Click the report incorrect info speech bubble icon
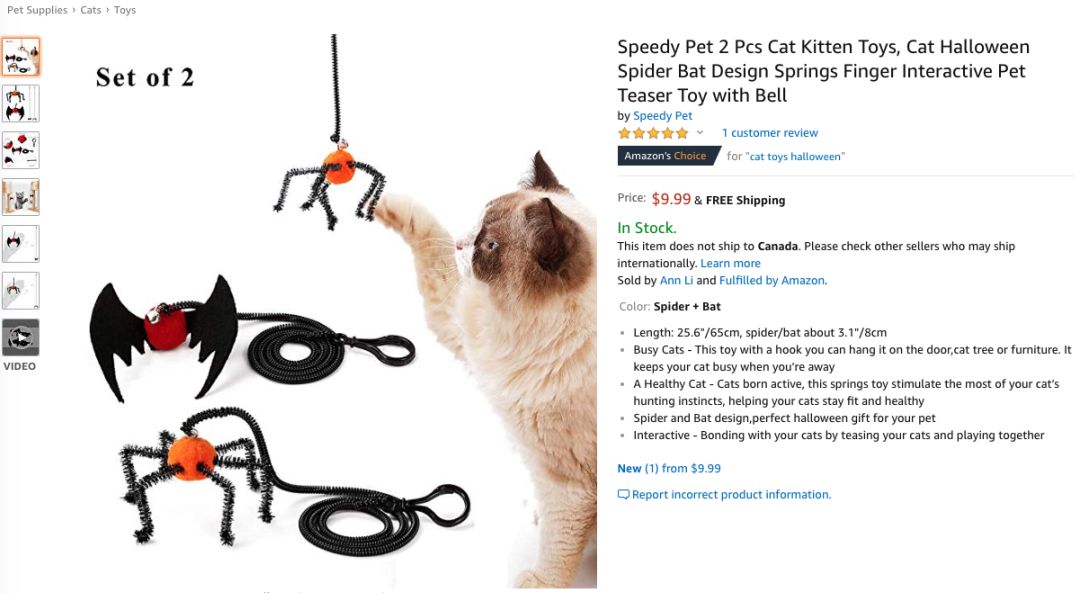The width and height of the screenshot is (1080, 593). [623, 495]
